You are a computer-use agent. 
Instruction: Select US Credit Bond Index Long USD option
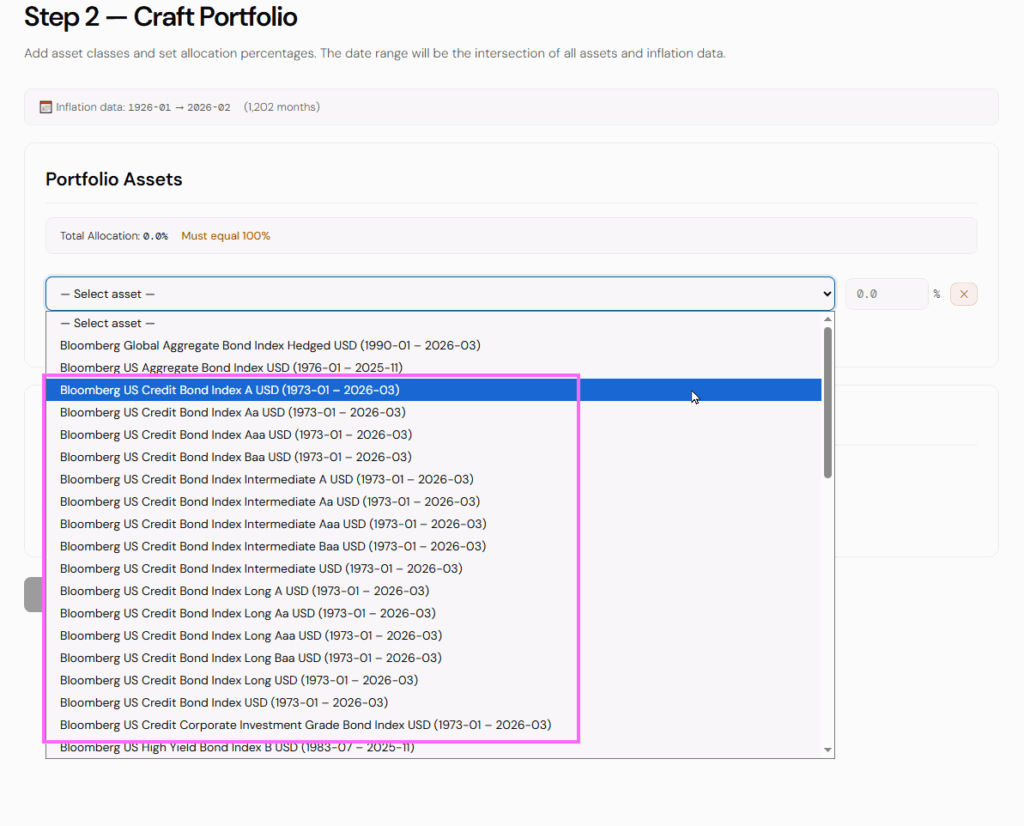pos(239,680)
